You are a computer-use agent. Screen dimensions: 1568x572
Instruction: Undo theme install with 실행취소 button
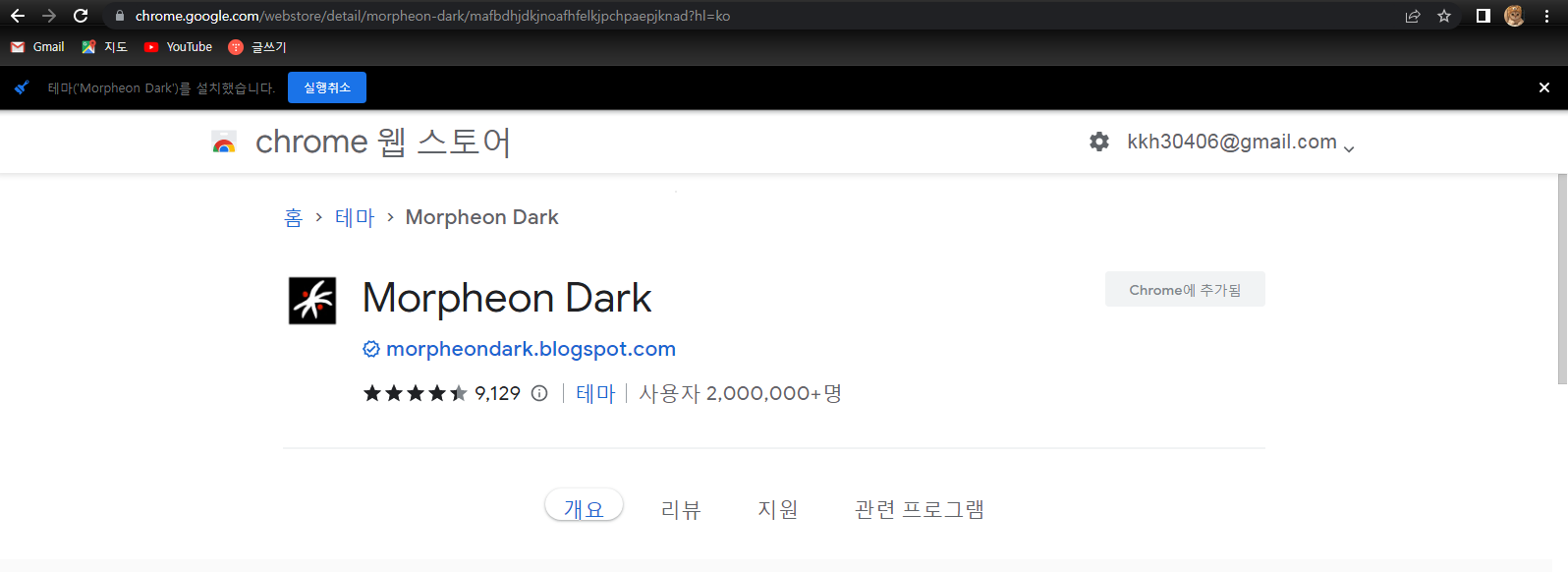point(327,87)
